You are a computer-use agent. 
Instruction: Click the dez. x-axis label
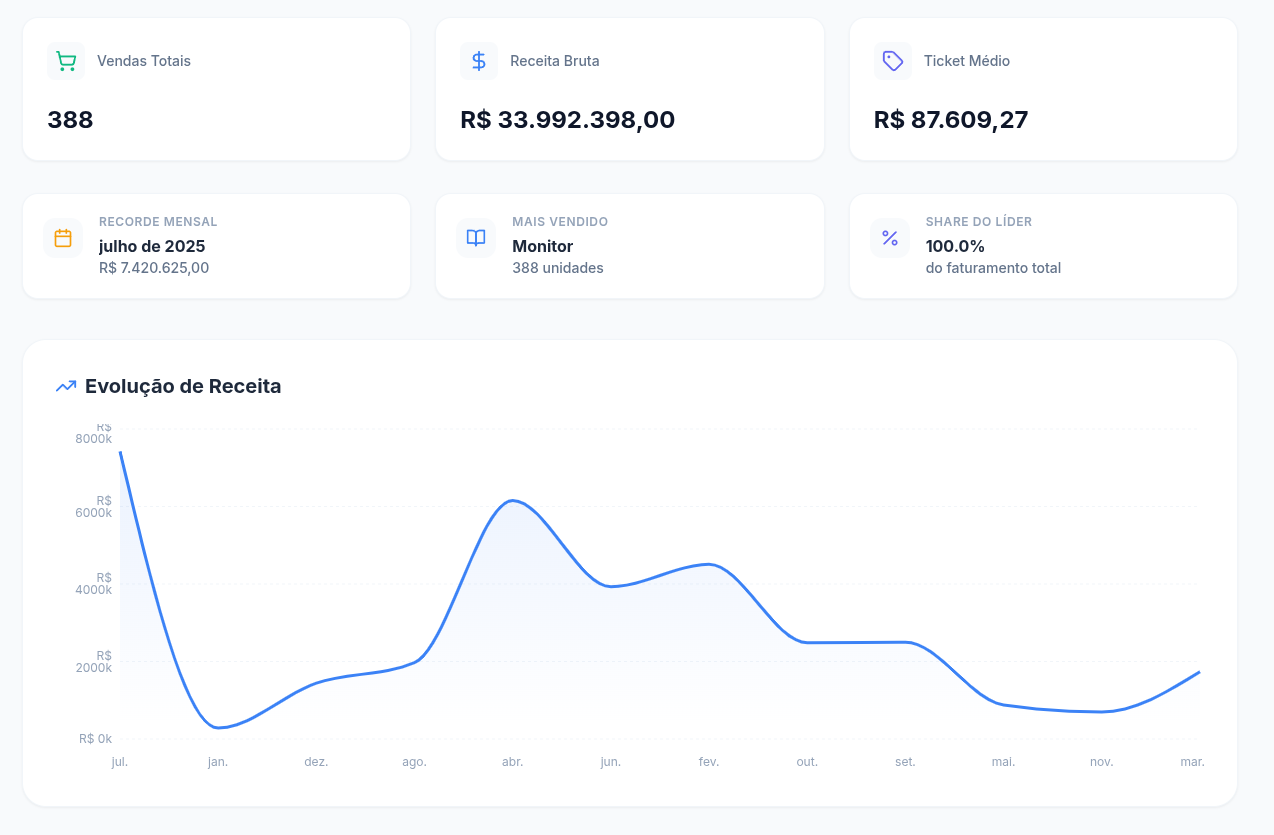click(316, 762)
